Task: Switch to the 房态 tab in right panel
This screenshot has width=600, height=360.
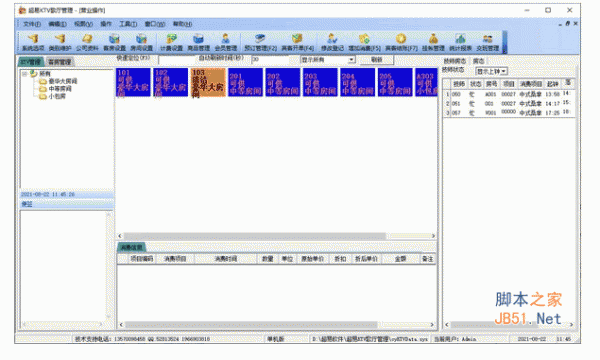Action: 478,61
